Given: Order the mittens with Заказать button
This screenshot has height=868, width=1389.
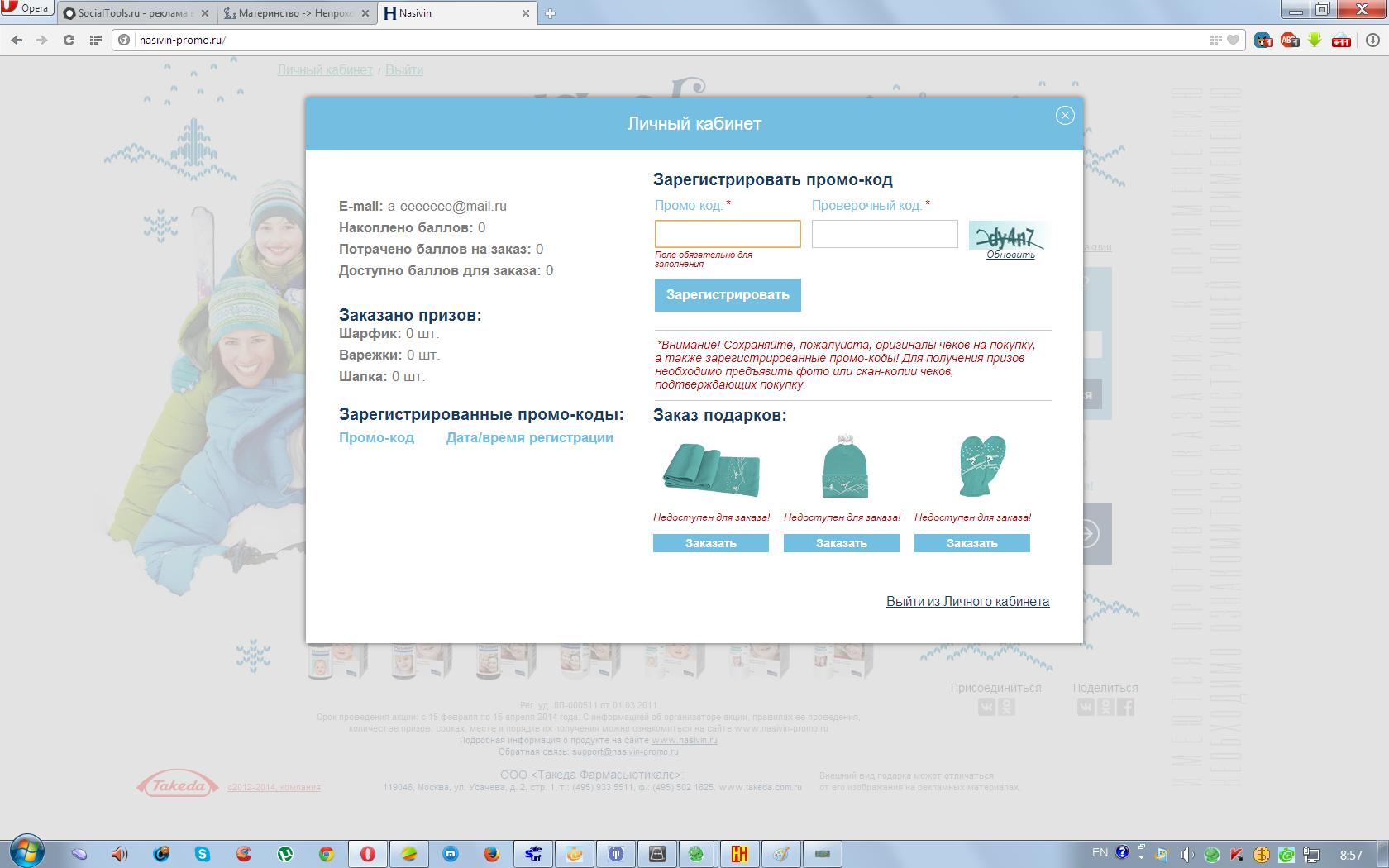Looking at the screenshot, I should 972,543.
